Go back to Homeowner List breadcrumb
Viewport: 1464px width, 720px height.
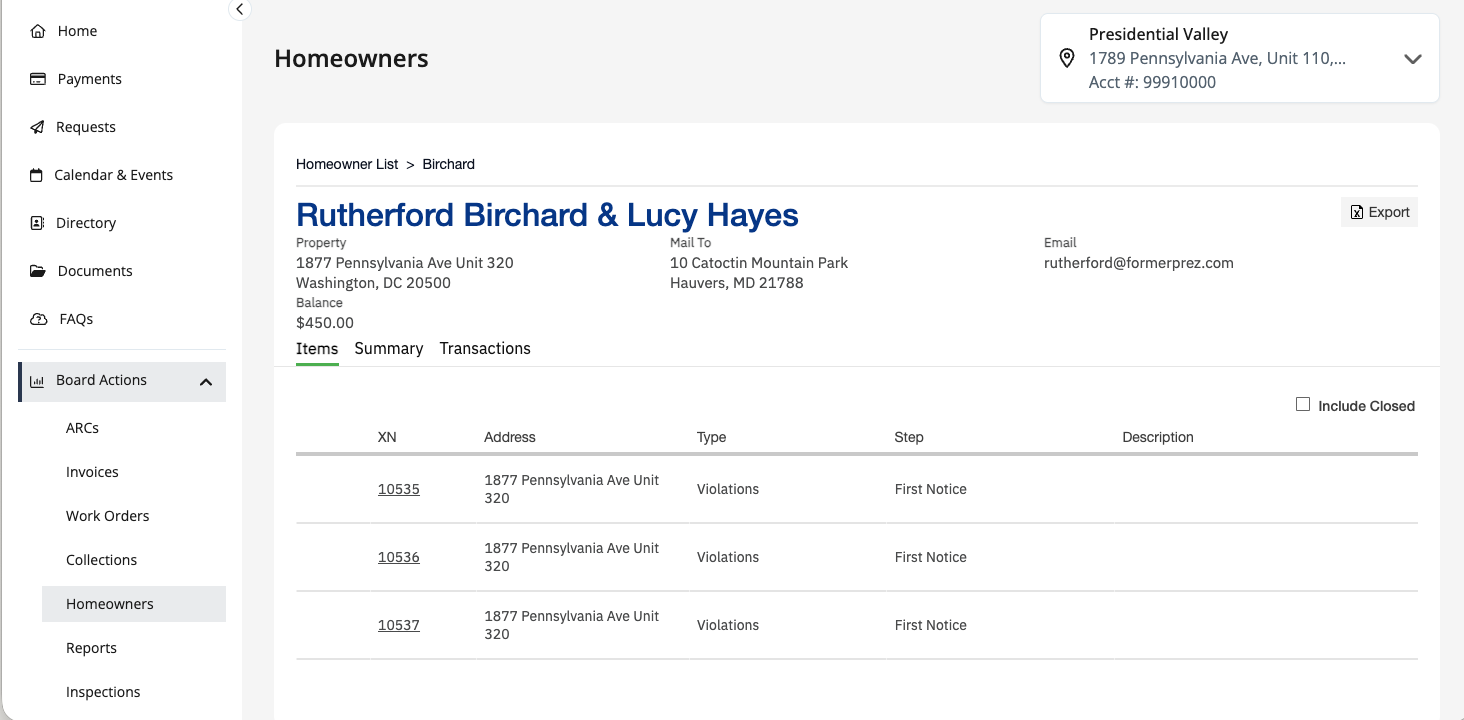coord(347,164)
